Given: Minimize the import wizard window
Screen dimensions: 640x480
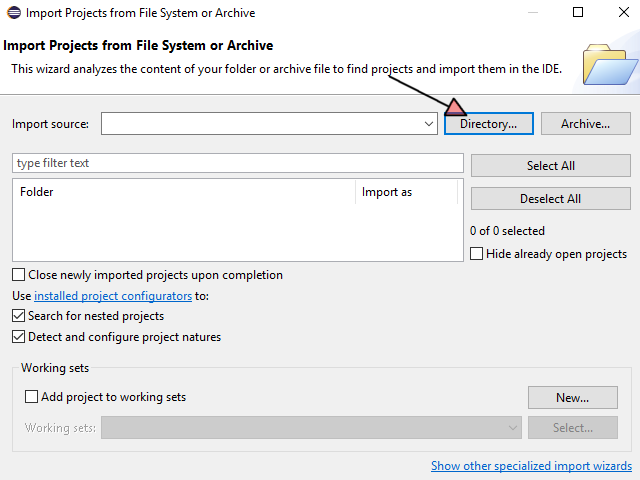Looking at the screenshot, I should [532, 13].
